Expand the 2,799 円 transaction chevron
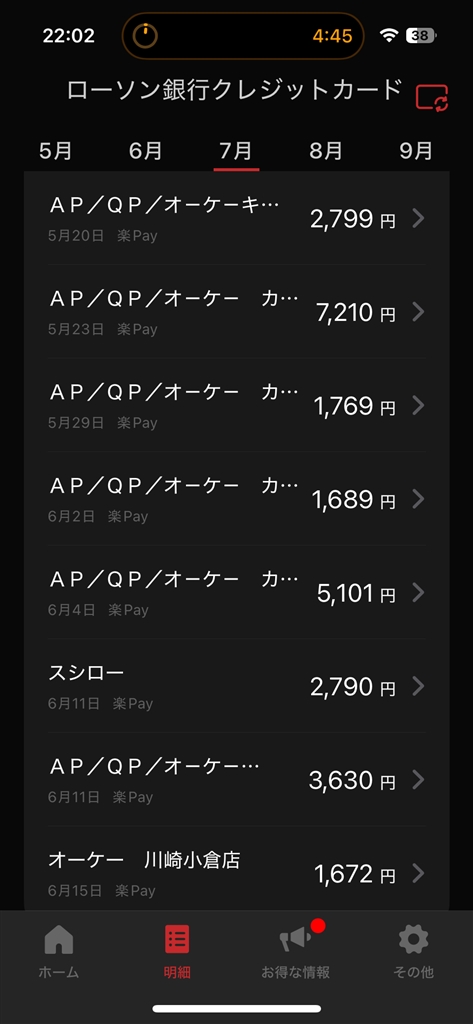Screen dimensions: 473x1024 [x=419, y=218]
